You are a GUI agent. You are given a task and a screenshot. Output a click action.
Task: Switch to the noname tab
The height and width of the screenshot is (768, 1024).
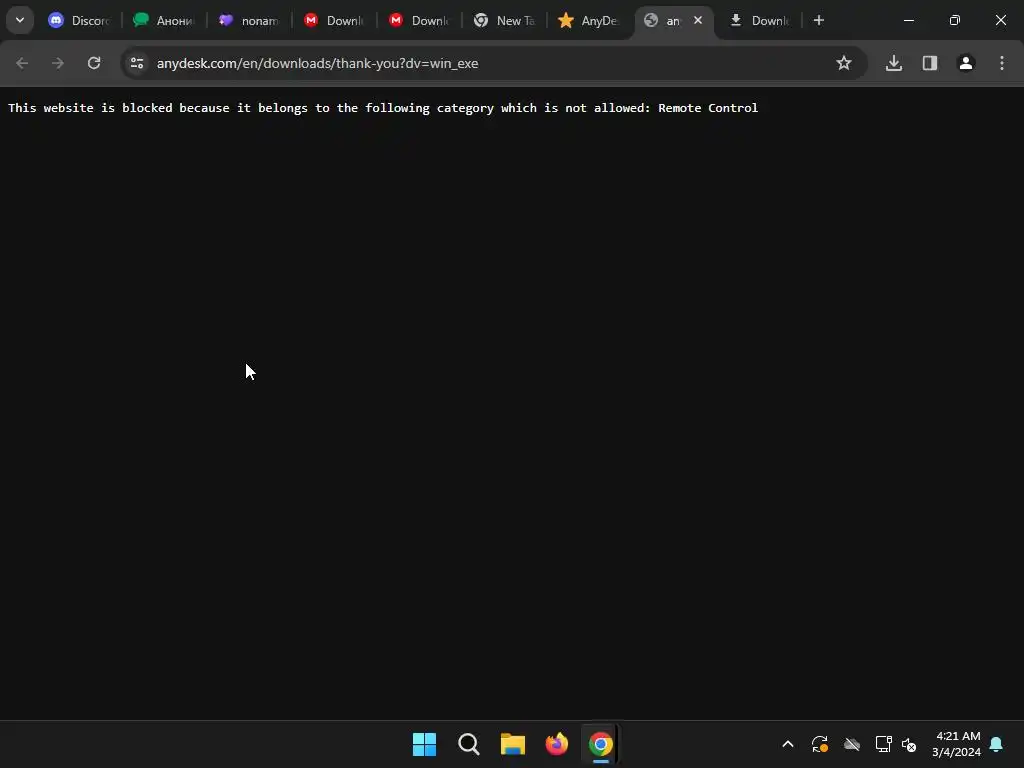tap(249, 20)
